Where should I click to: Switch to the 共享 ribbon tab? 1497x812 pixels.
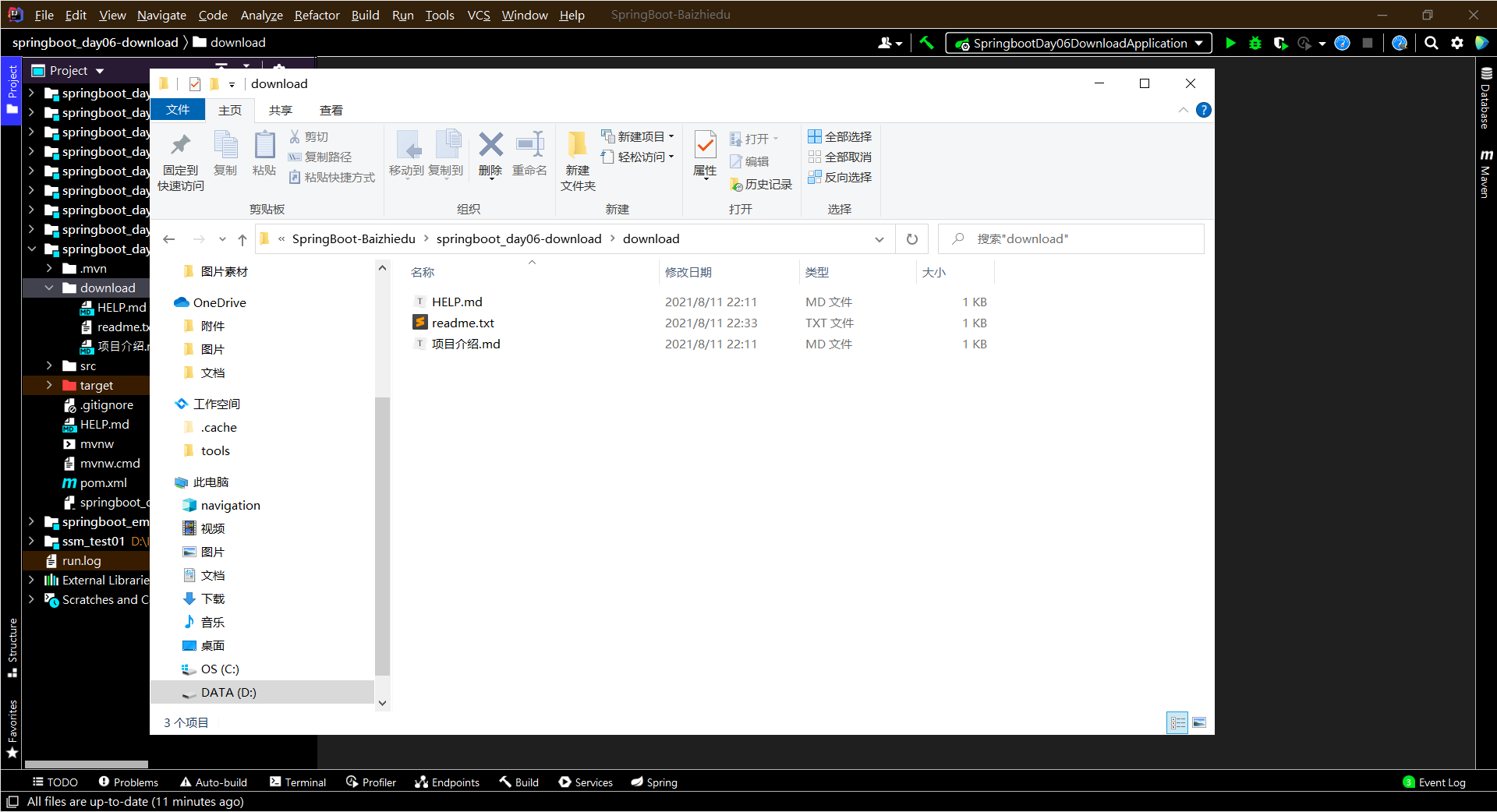[281, 111]
